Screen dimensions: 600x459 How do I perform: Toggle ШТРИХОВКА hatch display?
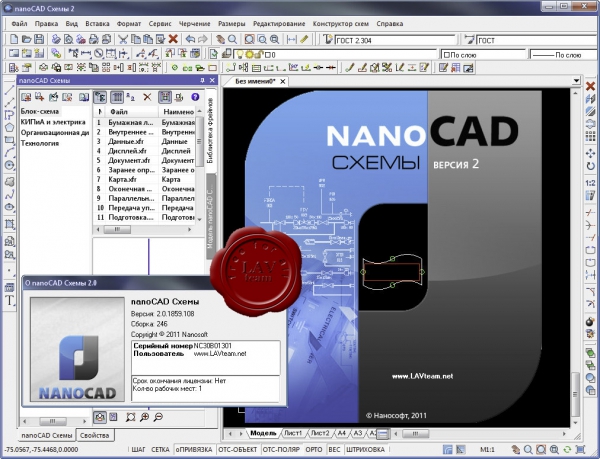pos(365,449)
